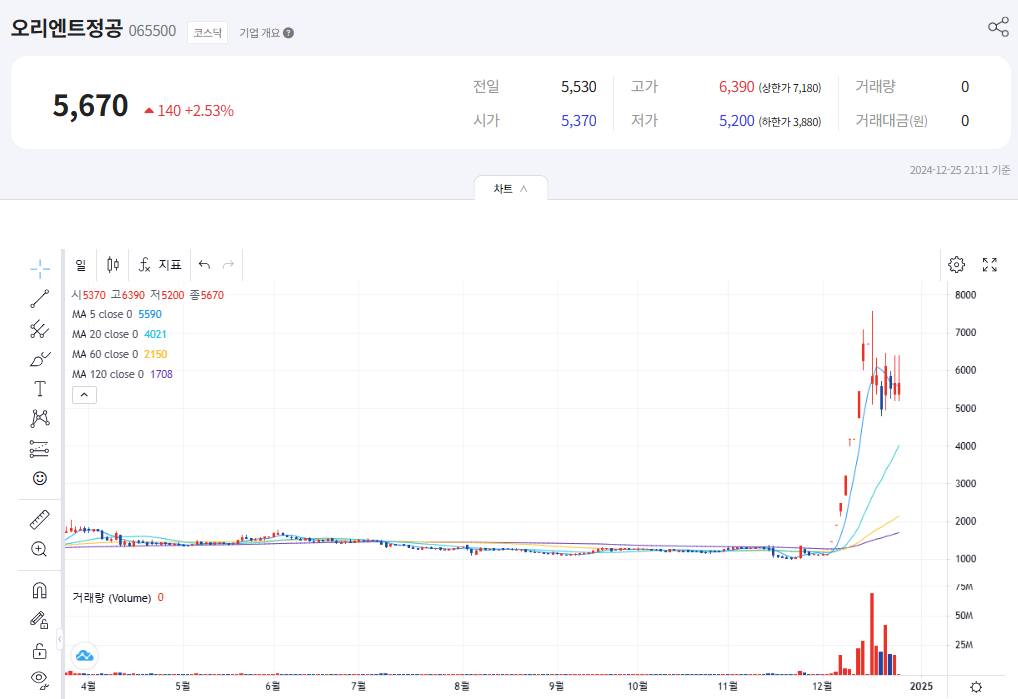This screenshot has width=1018, height=699.
Task: Click the share icon at top right
Action: [x=998, y=27]
